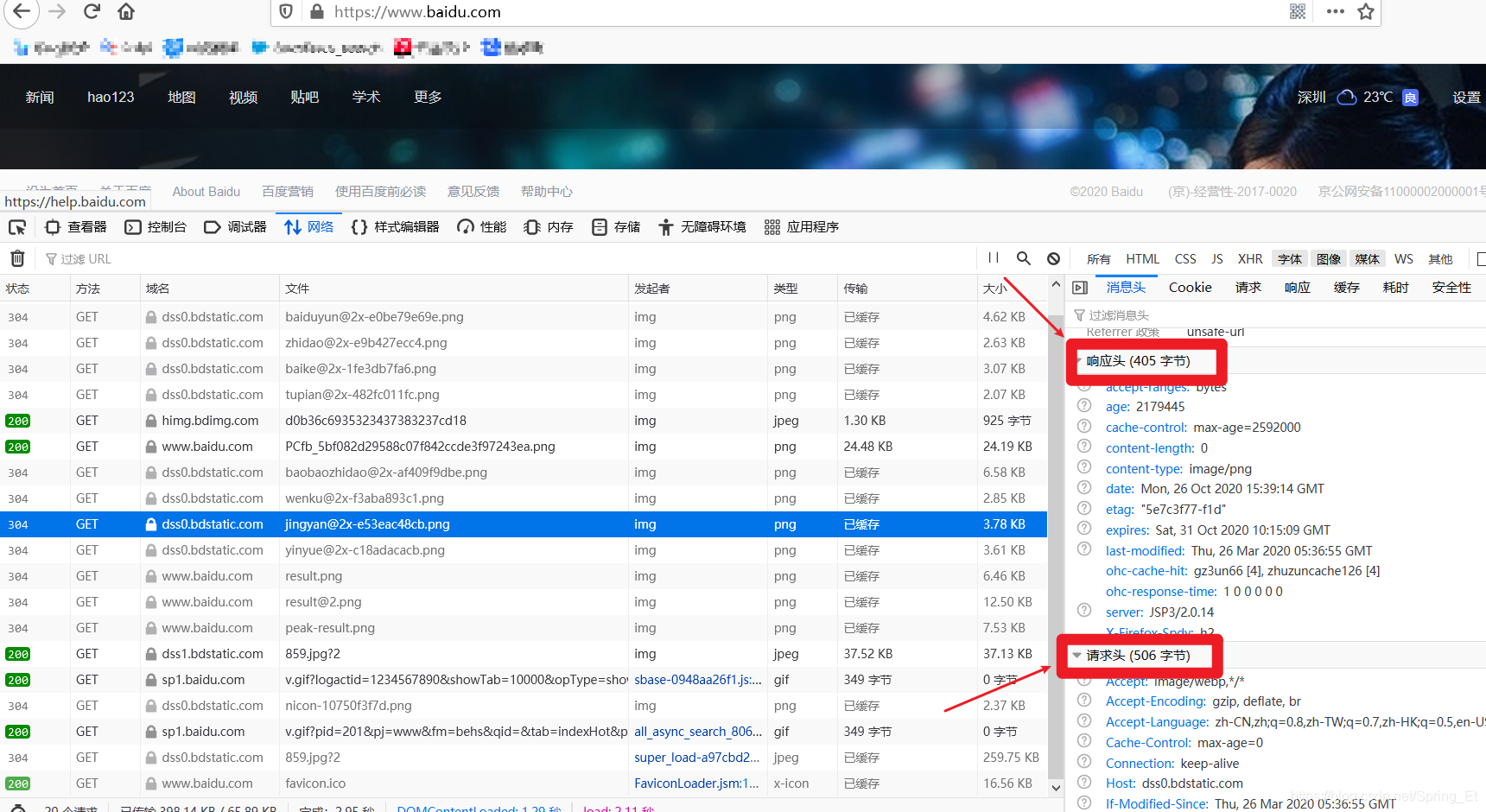Viewport: 1486px width, 812px height.
Task: Open the hao123 link
Action: click(x=111, y=97)
